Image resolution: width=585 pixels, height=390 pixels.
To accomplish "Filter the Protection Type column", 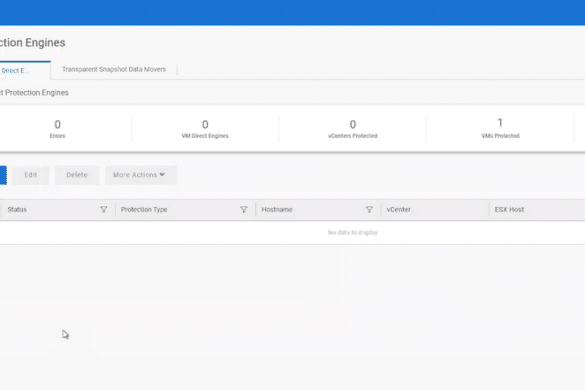I will click(244, 210).
